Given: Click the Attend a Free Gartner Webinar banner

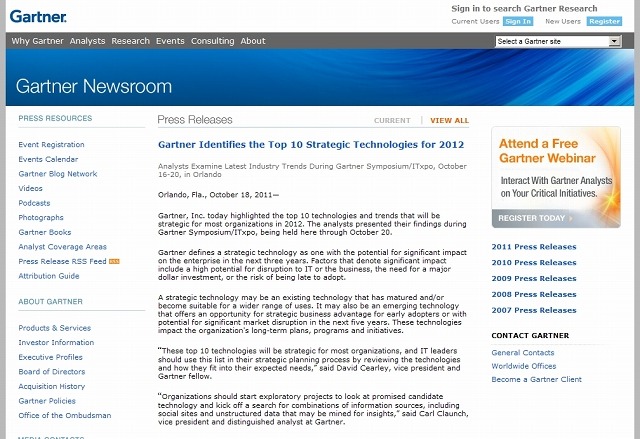Looking at the screenshot, I should tap(556, 177).
